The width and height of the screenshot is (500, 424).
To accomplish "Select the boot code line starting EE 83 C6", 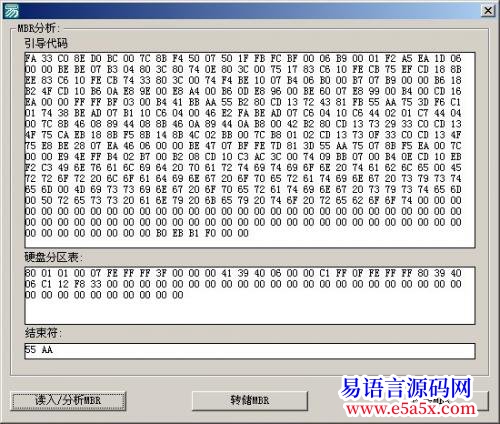I will pyautogui.click(x=243, y=80).
